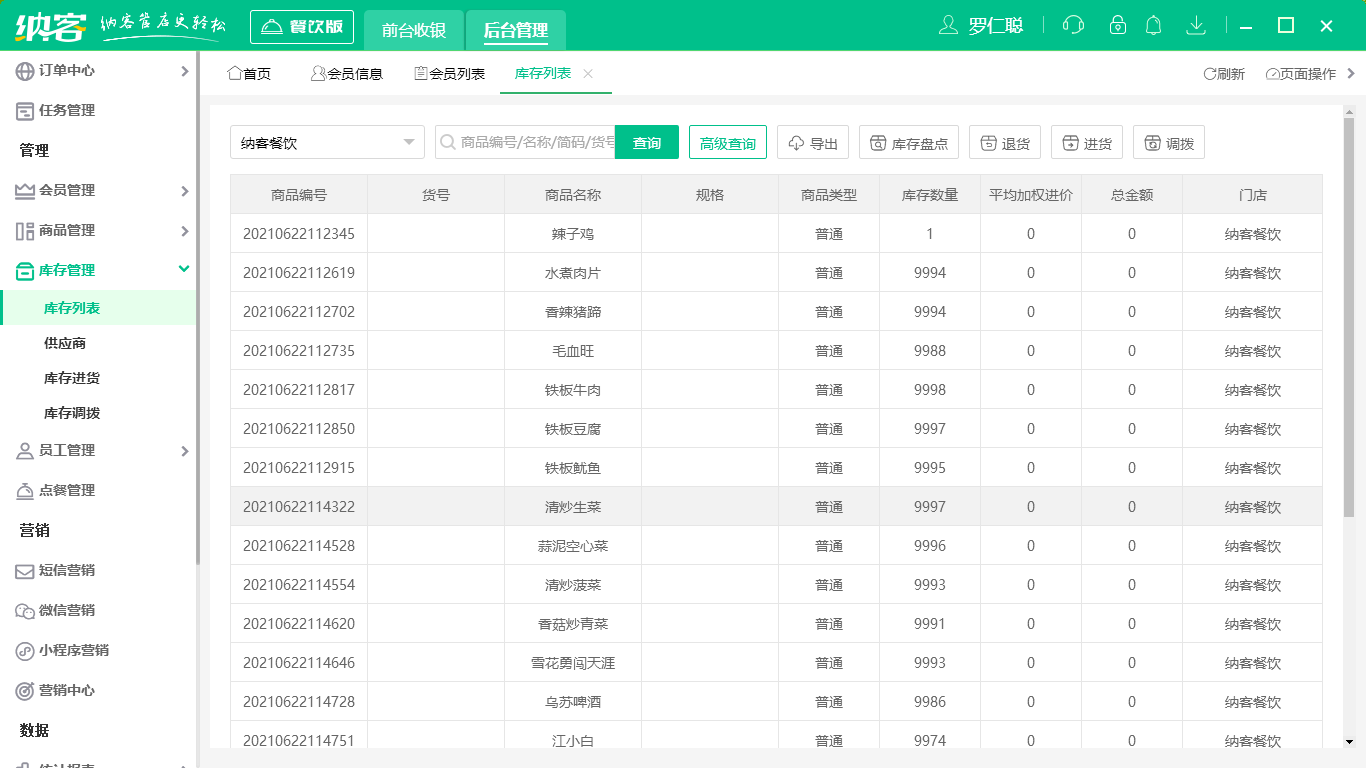Screen dimensions: 1366x768
Task: Open the 调拨 transfer tool
Action: (1168, 142)
